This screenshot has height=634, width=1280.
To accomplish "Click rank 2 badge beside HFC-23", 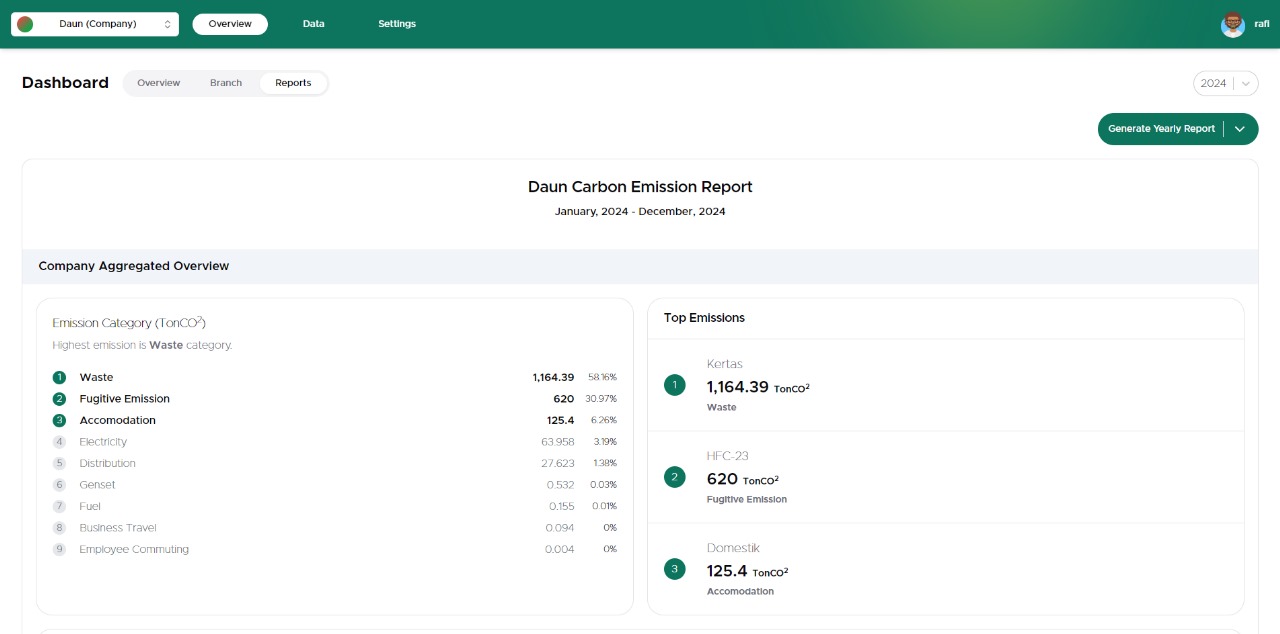I will (x=675, y=477).
